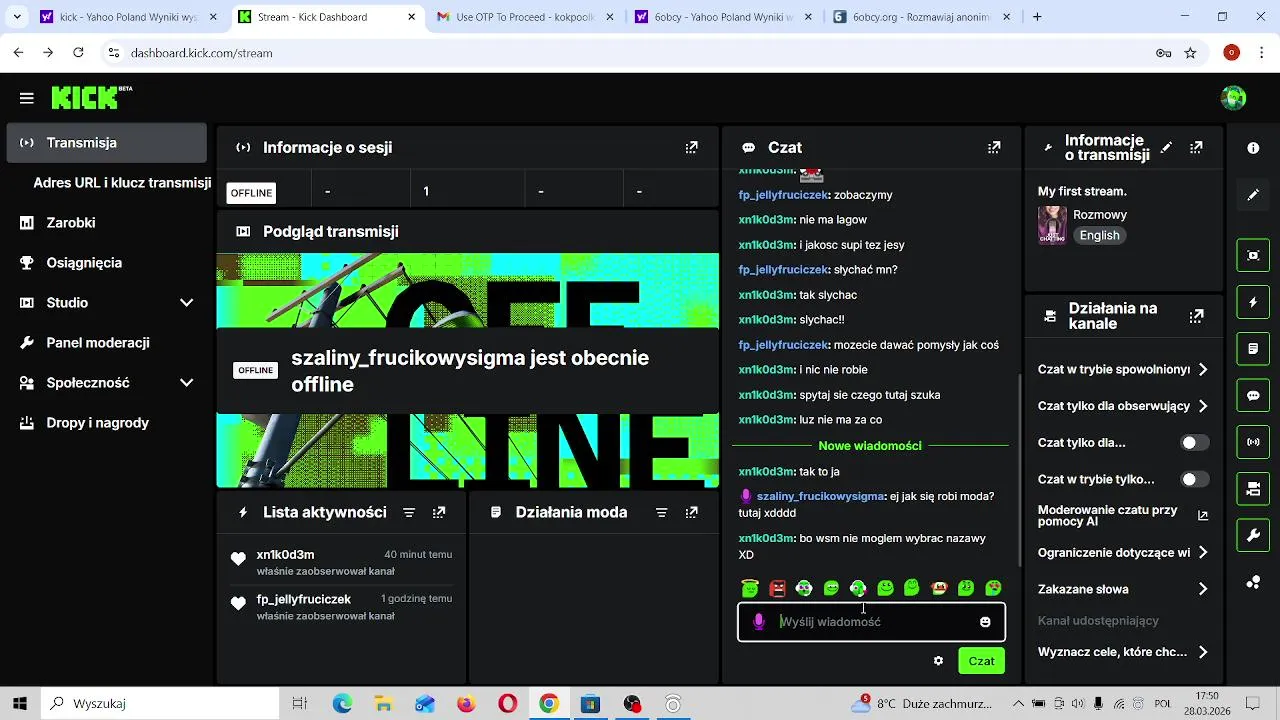Click the chat panel vertical scrollbar
Screen dimensions: 1280x720
[x=1019, y=470]
